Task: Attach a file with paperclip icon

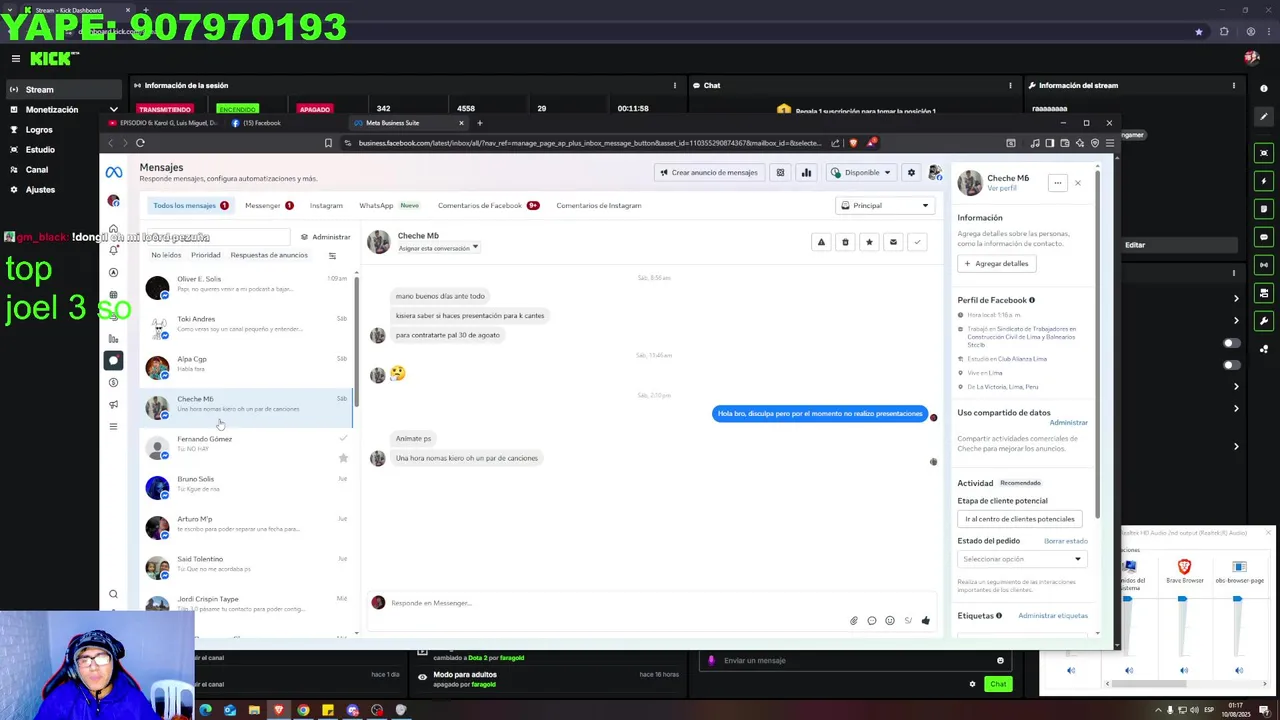Action: coord(854,621)
